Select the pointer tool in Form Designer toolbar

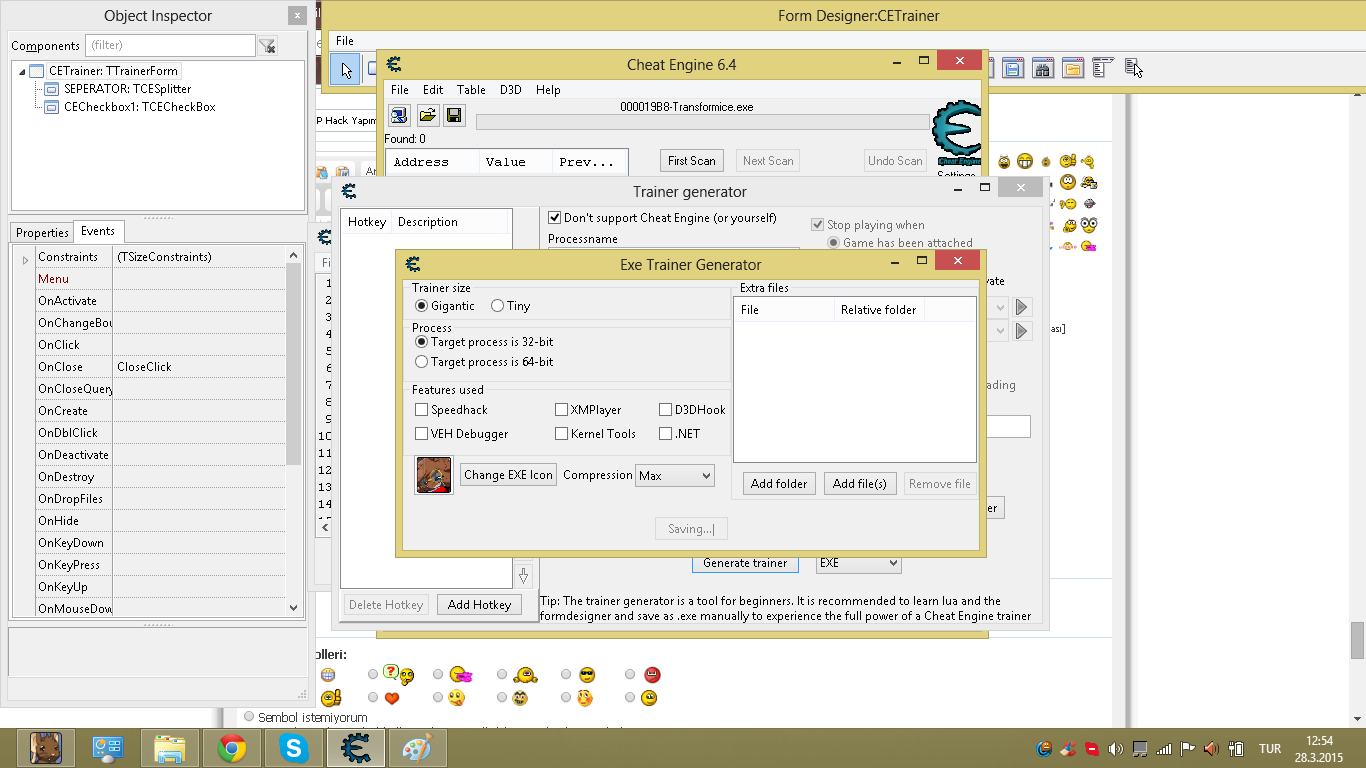(346, 69)
